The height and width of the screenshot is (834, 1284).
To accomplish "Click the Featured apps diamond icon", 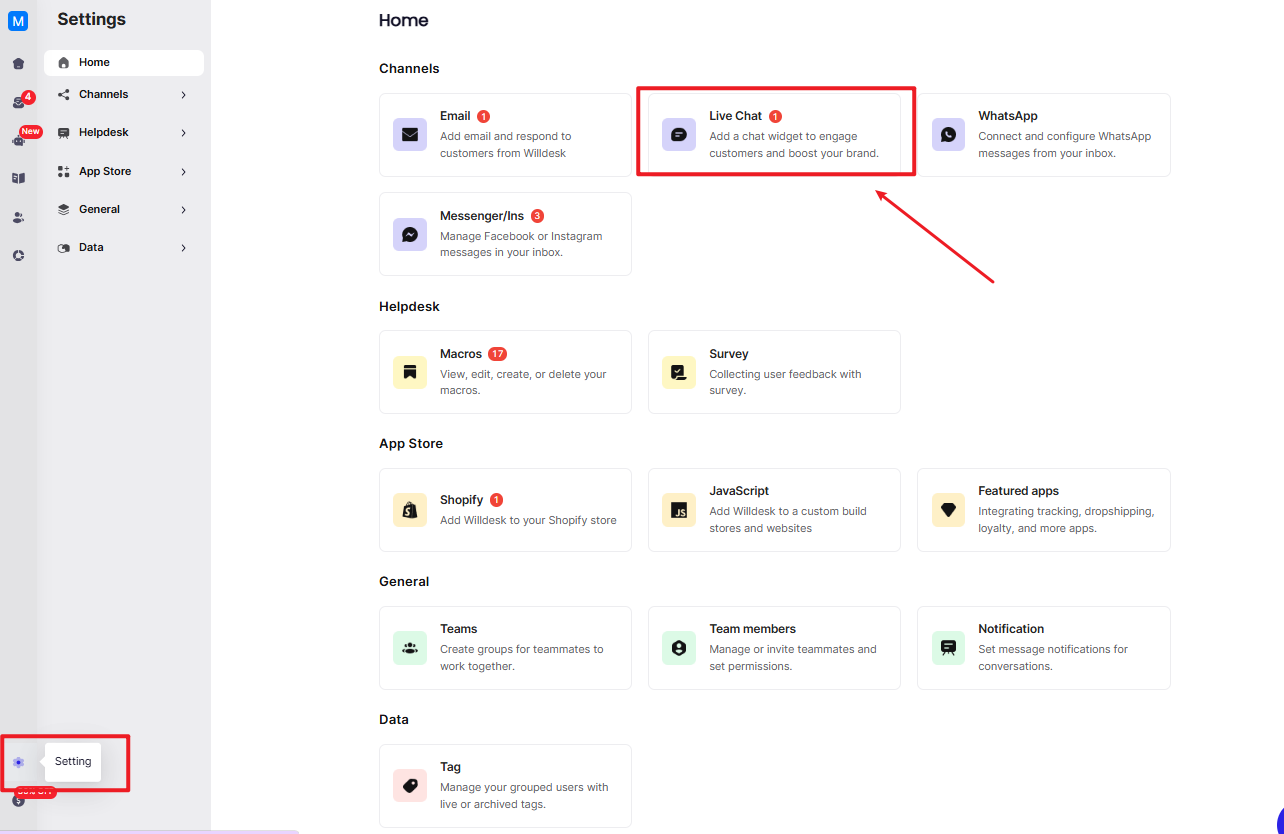I will pyautogui.click(x=948, y=510).
